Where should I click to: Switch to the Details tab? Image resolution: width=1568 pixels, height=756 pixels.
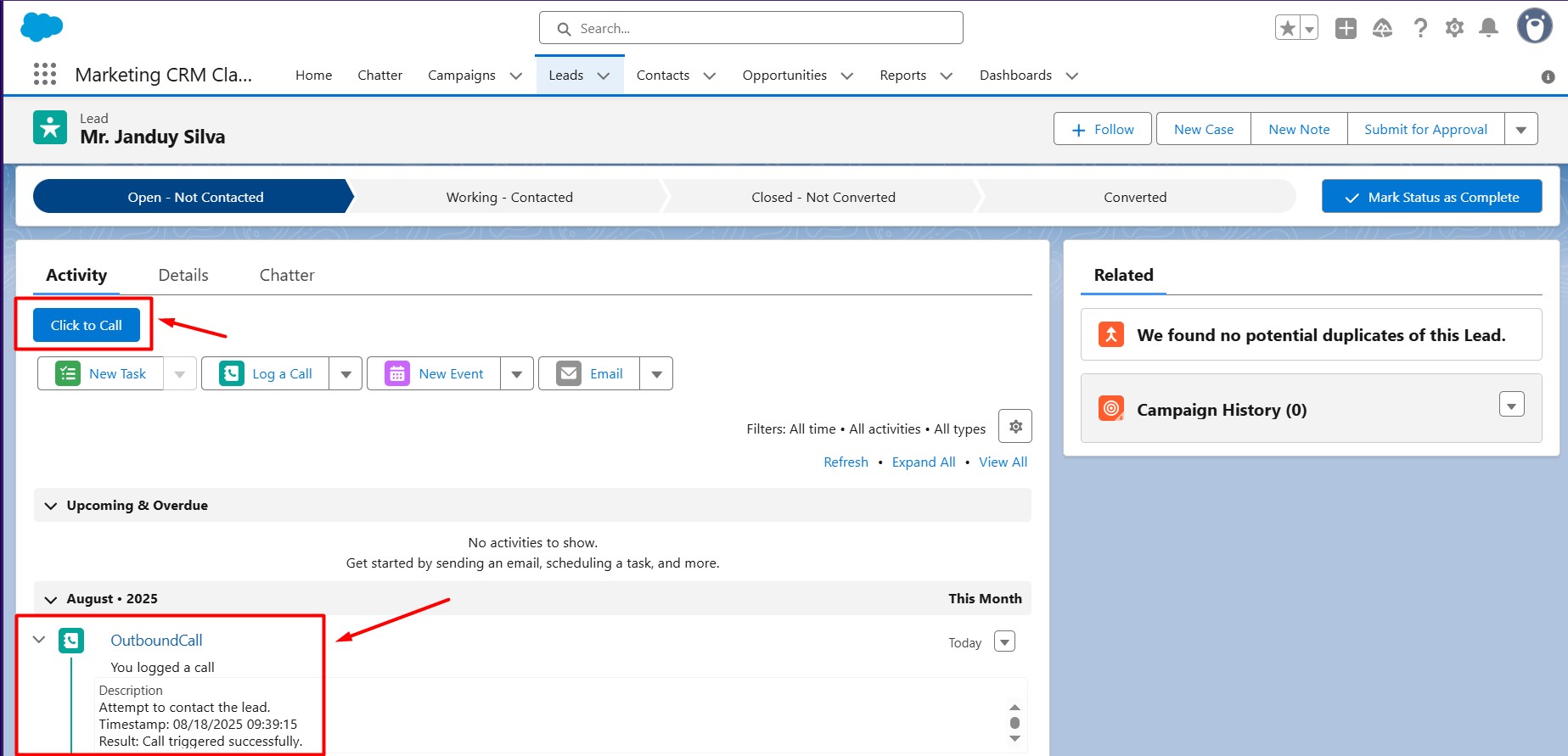click(x=183, y=275)
